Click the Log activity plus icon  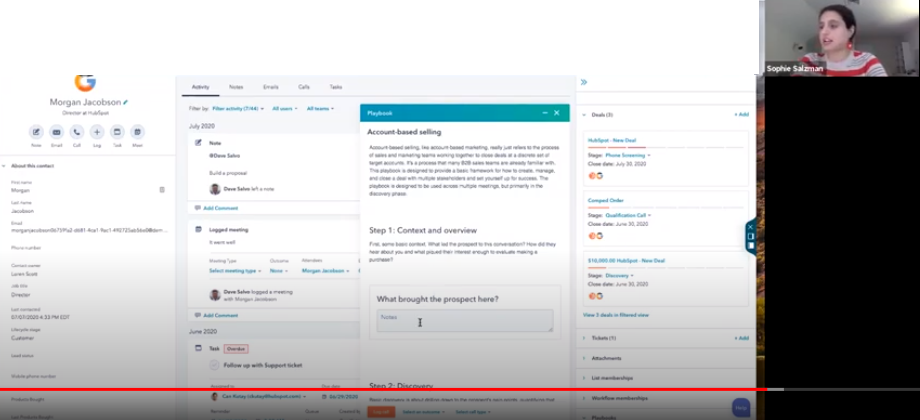[x=97, y=132]
